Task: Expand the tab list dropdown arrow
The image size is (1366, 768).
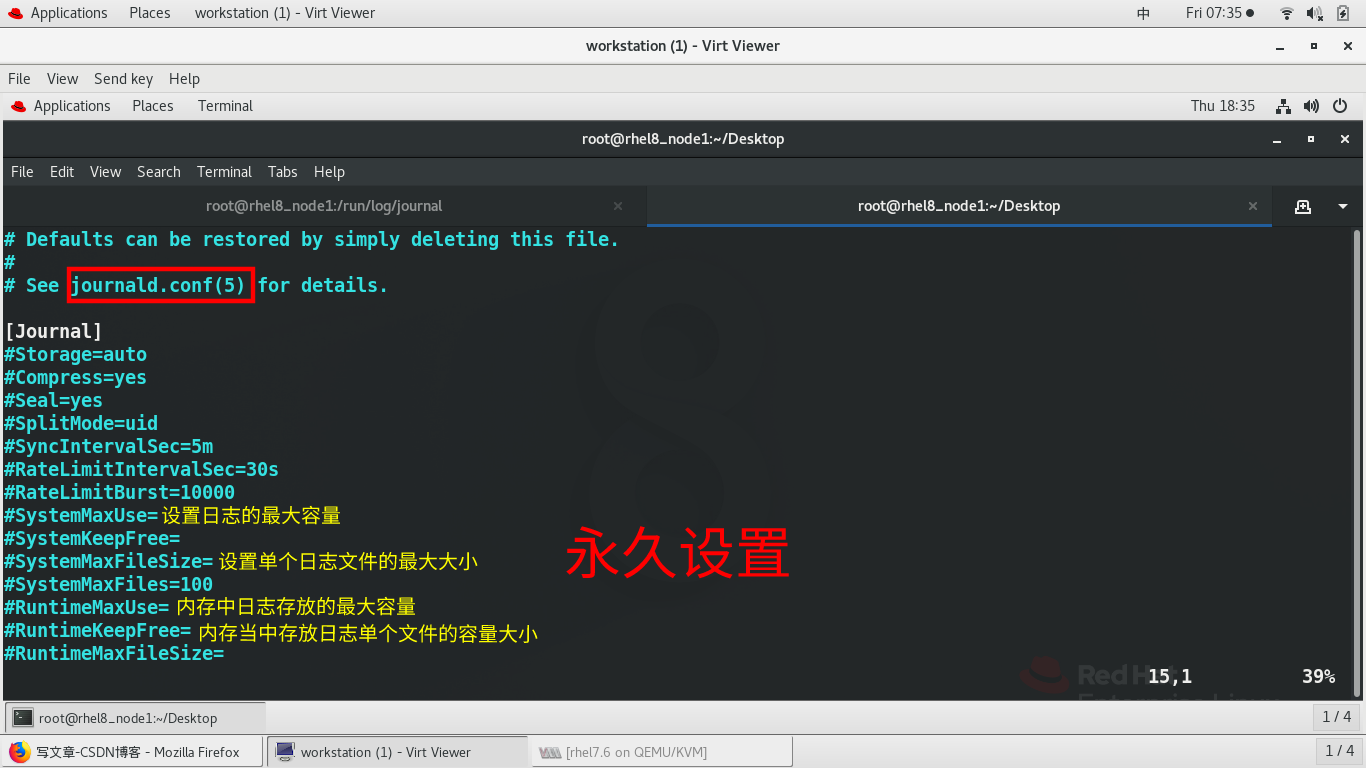Action: click(1342, 206)
